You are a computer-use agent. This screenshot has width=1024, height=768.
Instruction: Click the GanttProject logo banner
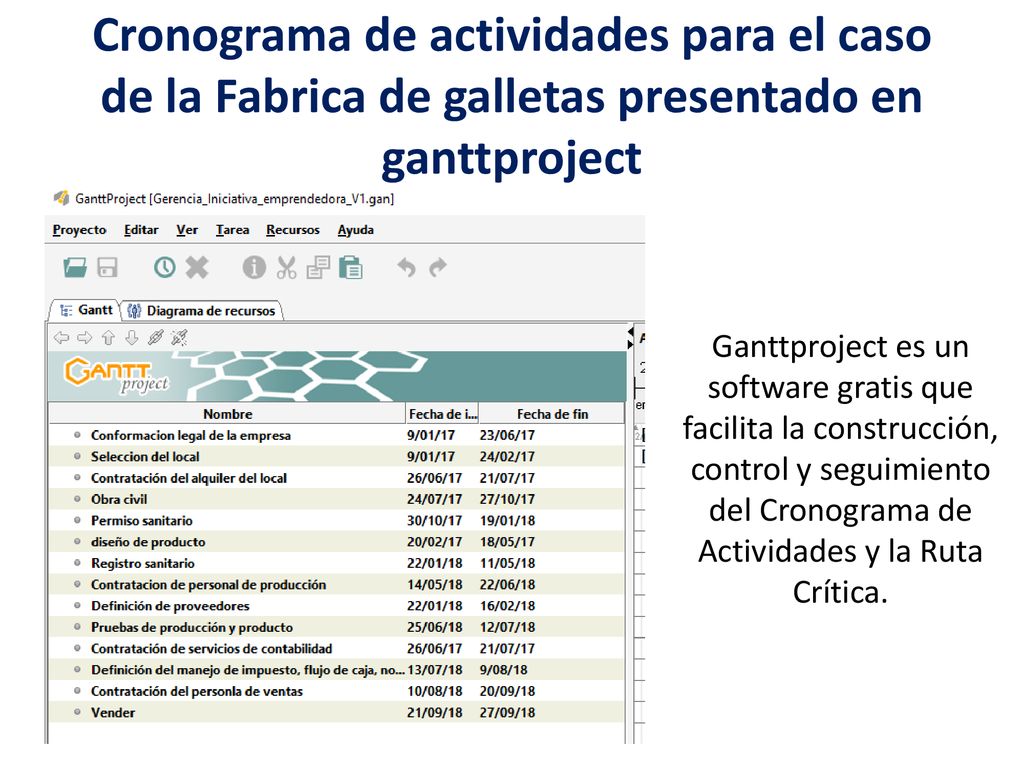click(x=337, y=376)
